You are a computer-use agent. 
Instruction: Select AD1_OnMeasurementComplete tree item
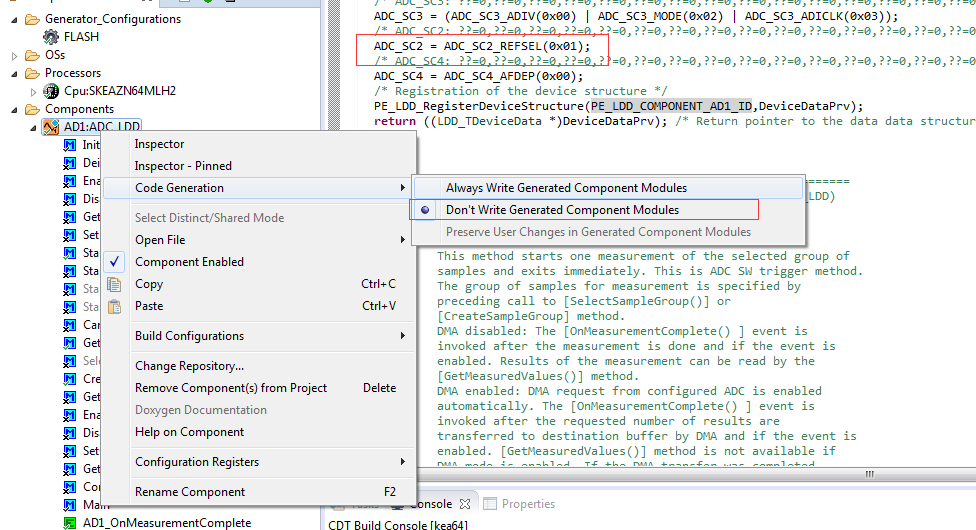click(x=167, y=523)
